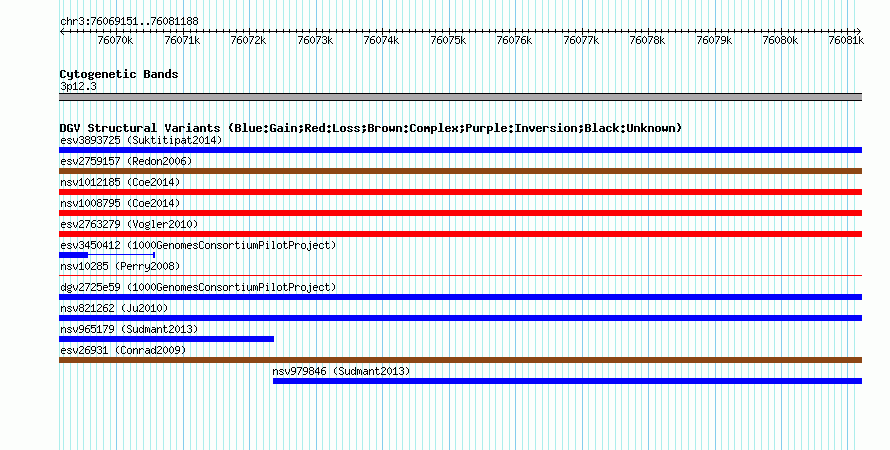The height and width of the screenshot is (450, 890).
Task: Click the thin red nsv10285 line
Action: click(x=460, y=276)
